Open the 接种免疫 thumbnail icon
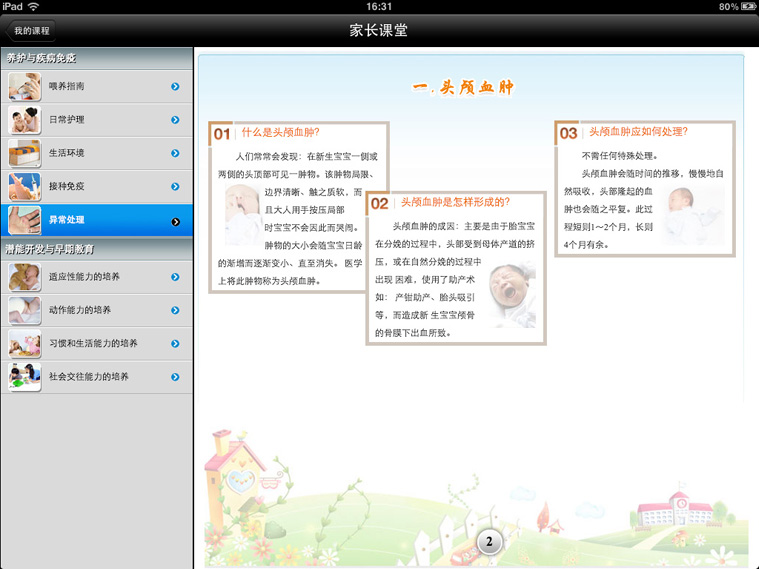 click(25, 187)
